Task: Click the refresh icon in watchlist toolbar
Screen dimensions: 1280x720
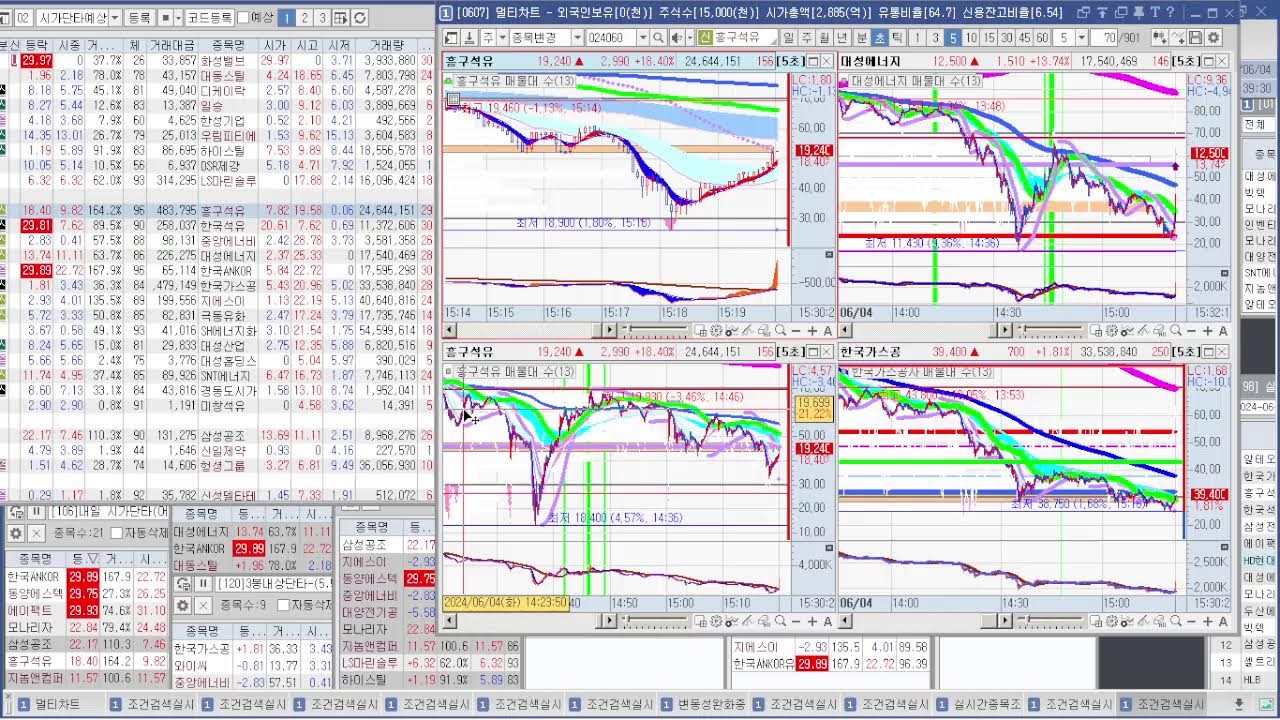Action: tap(360, 18)
